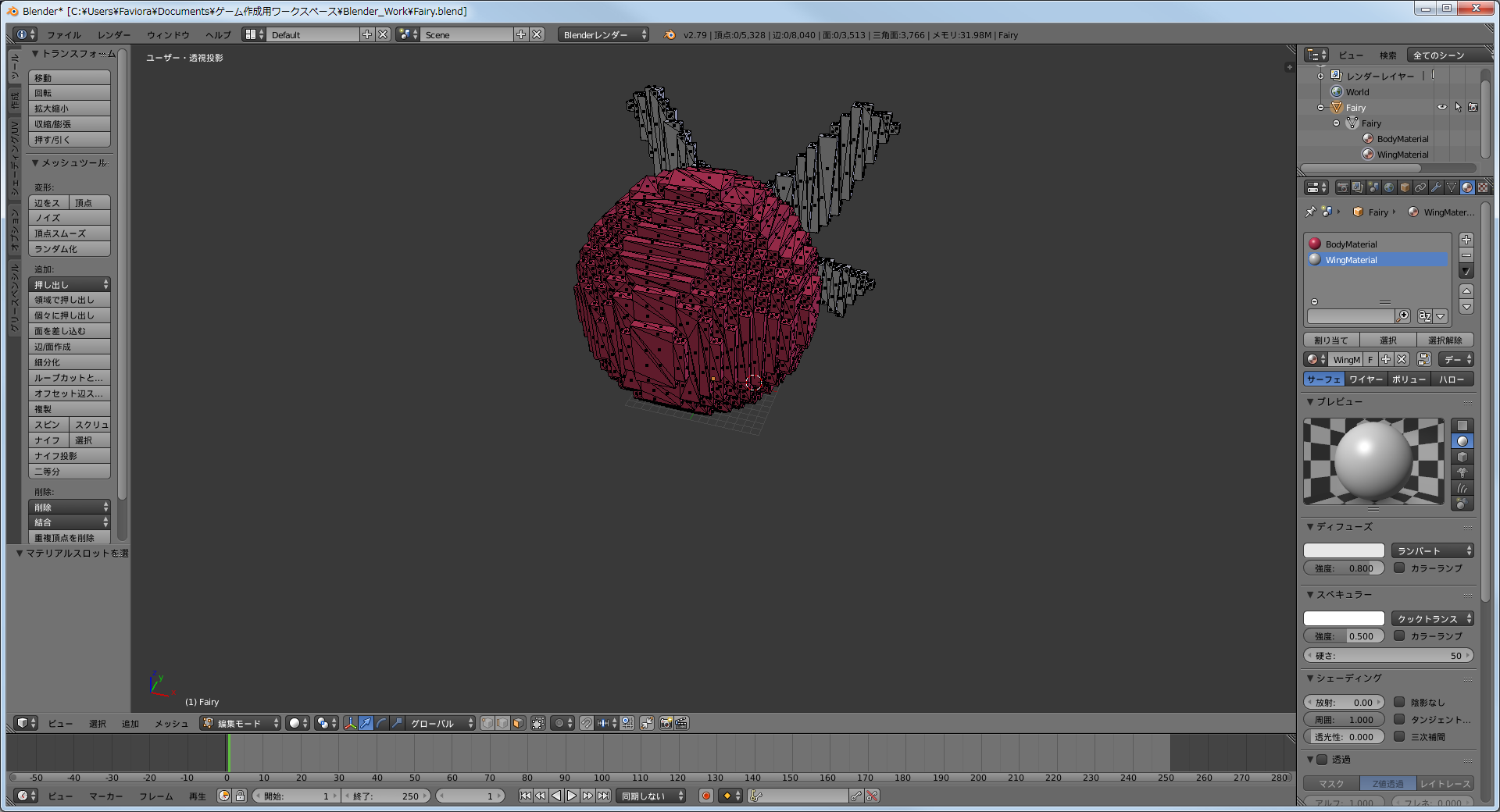
Task: Toggle limit selection to visible button
Action: coord(538,723)
